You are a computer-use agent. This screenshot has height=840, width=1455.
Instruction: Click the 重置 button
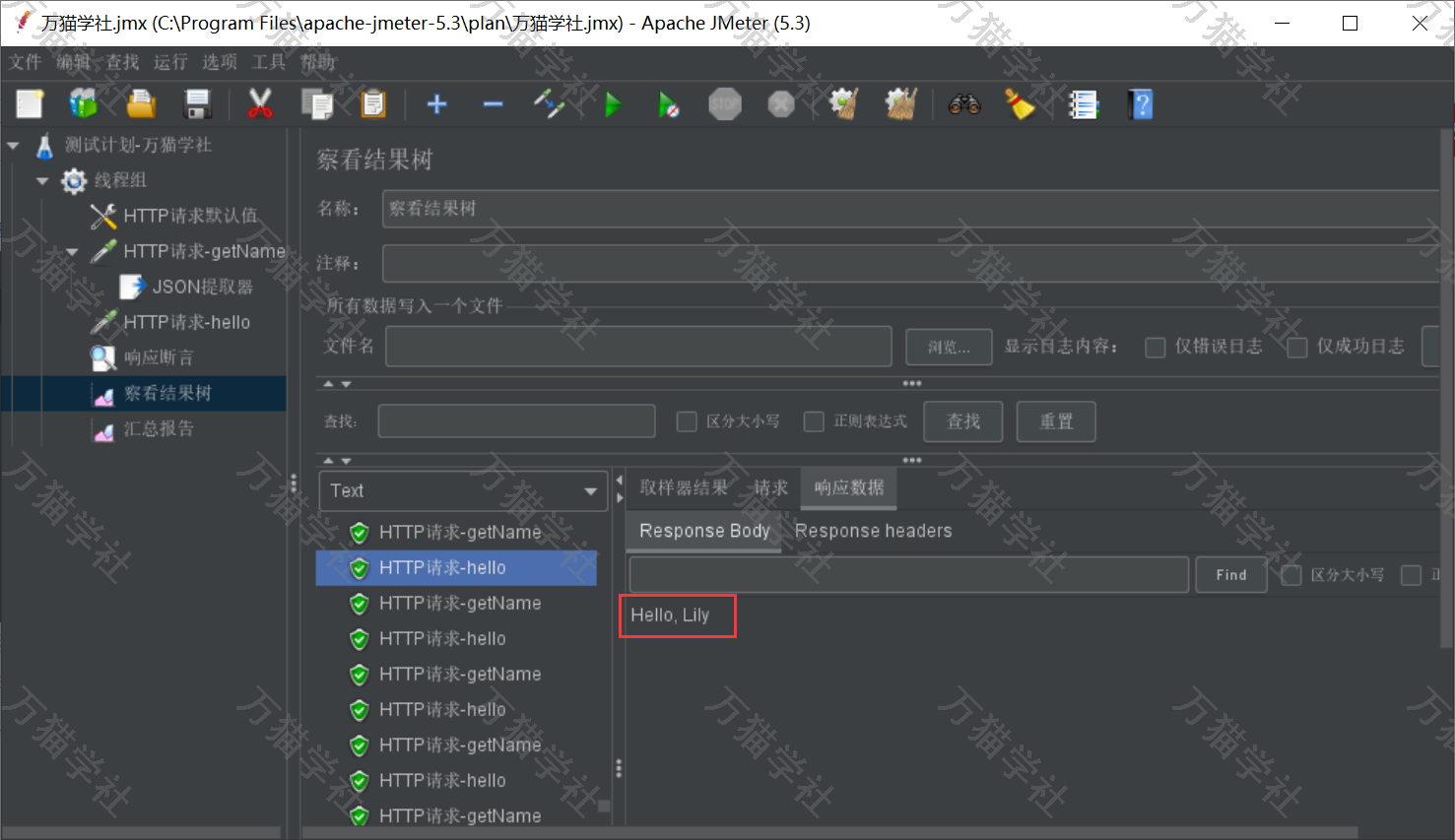[x=1057, y=421]
